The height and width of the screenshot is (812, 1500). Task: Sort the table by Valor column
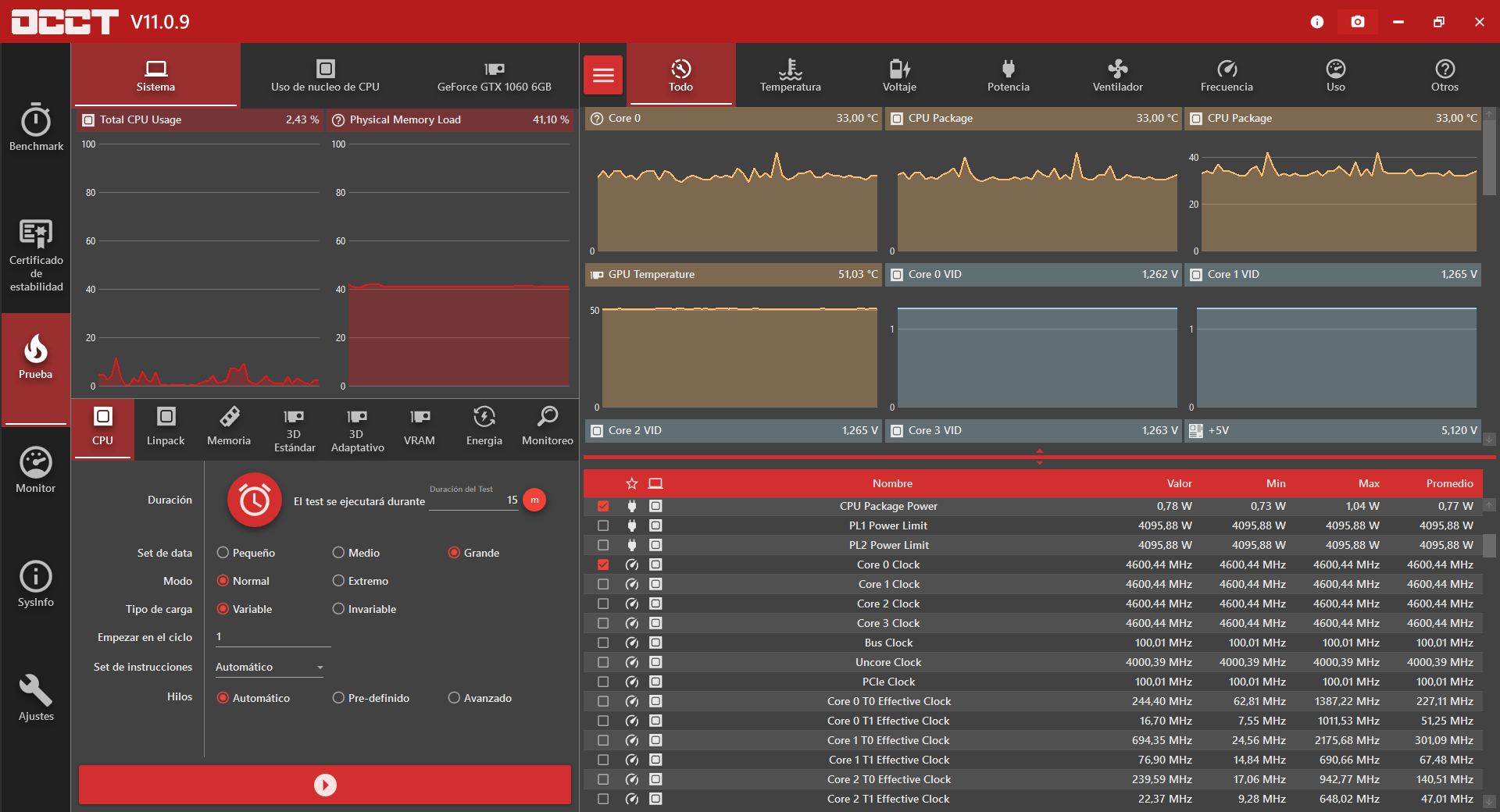(1179, 484)
